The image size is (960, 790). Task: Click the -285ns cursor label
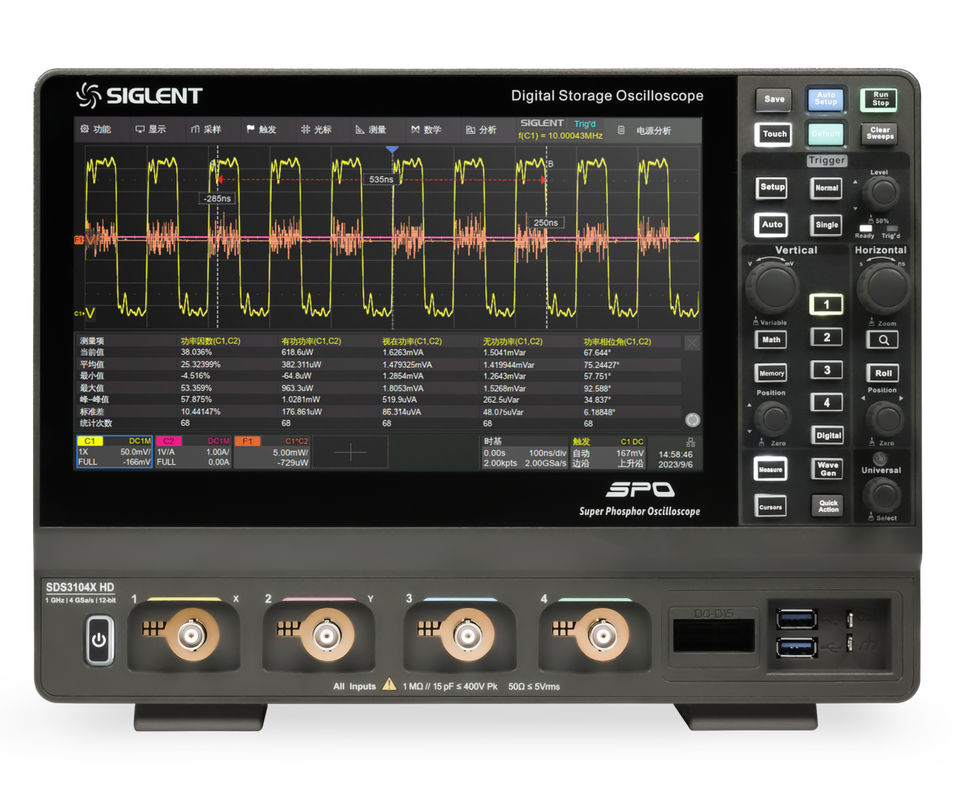tap(217, 198)
